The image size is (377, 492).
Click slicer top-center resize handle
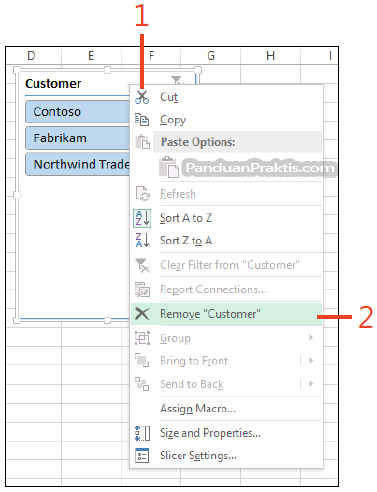(x=107, y=70)
